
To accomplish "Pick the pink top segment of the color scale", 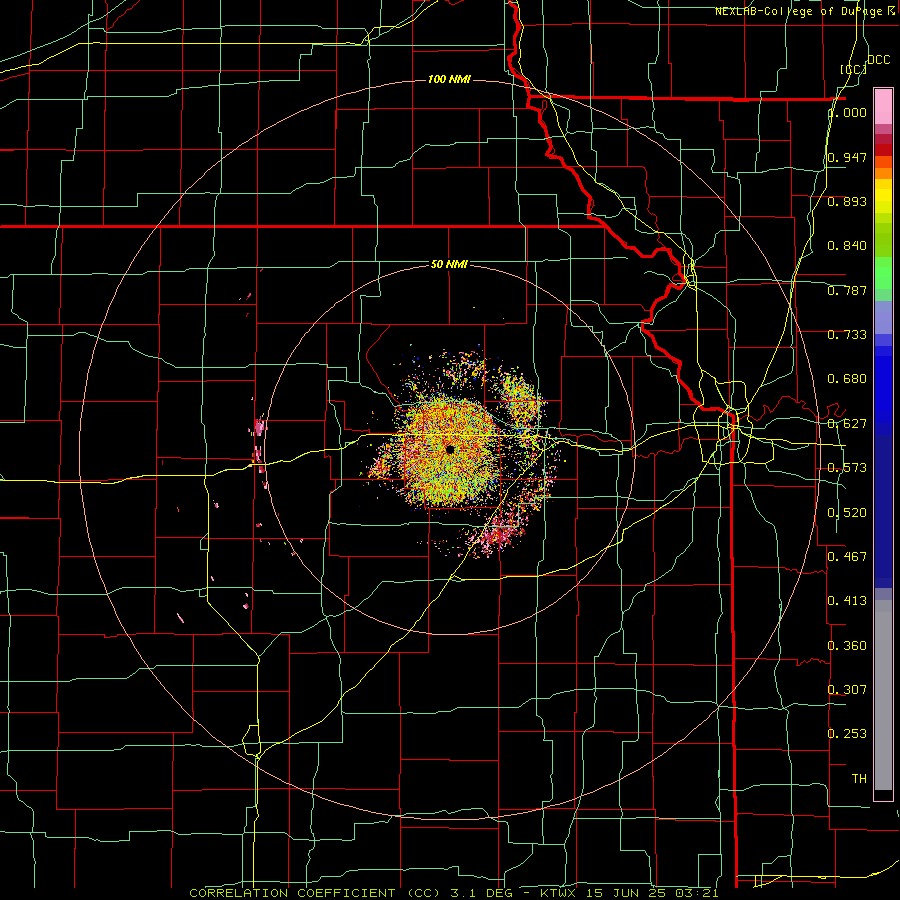I will [883, 107].
